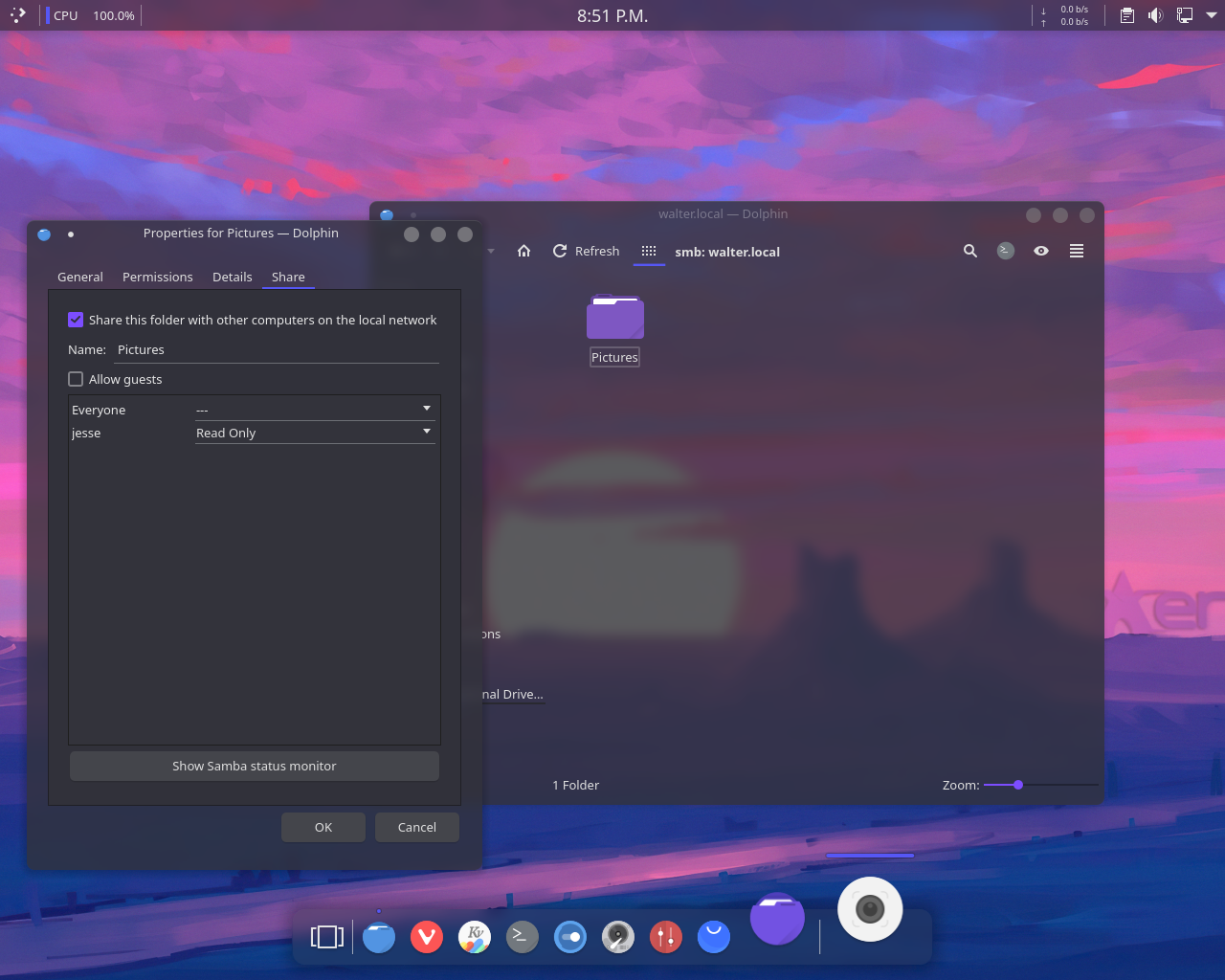Open the network connection tray icon

tap(1184, 15)
